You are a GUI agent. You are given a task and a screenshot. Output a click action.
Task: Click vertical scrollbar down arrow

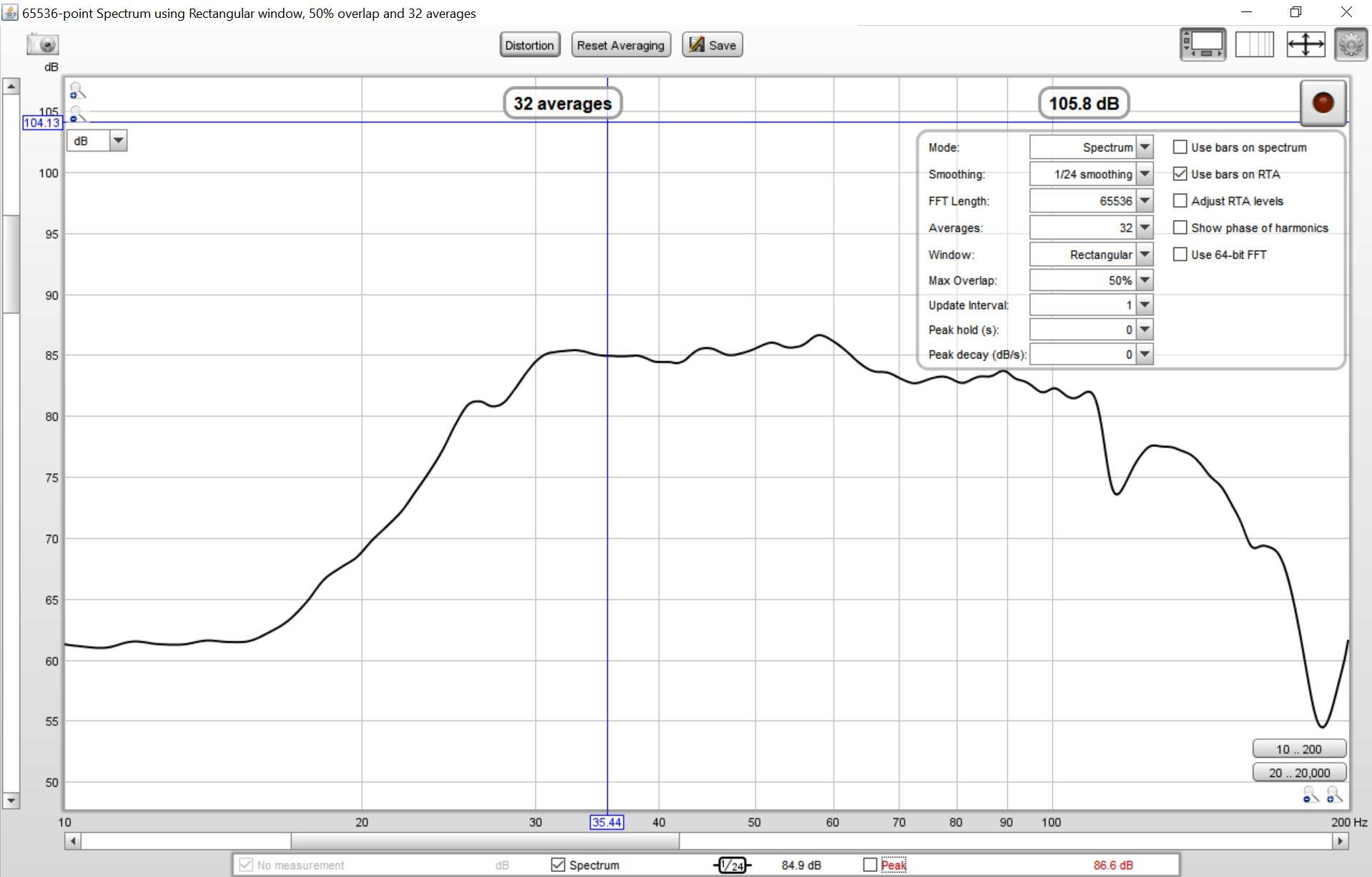(11, 800)
